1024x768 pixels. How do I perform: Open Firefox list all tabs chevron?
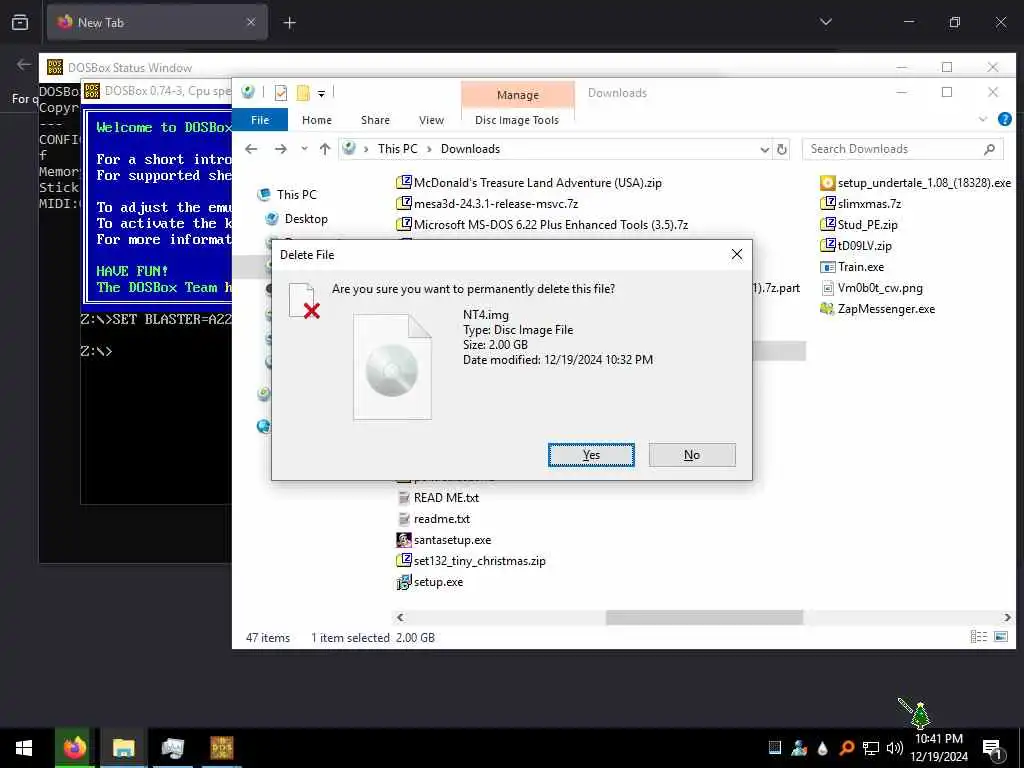click(825, 22)
